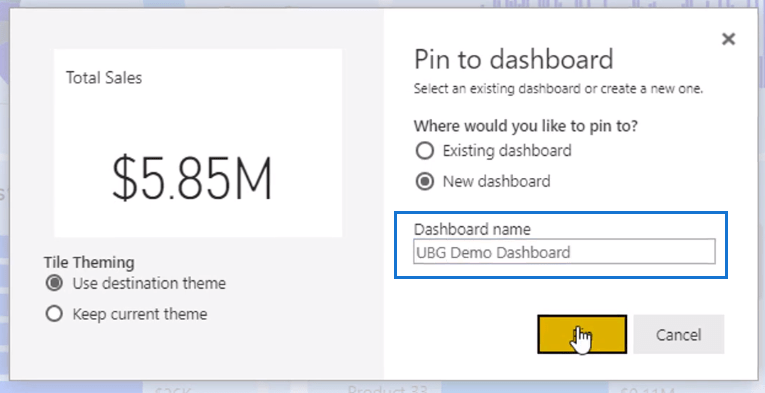Viewport: 765px width, 393px height.
Task: Select the Existing dashboard radio button
Action: click(424, 151)
